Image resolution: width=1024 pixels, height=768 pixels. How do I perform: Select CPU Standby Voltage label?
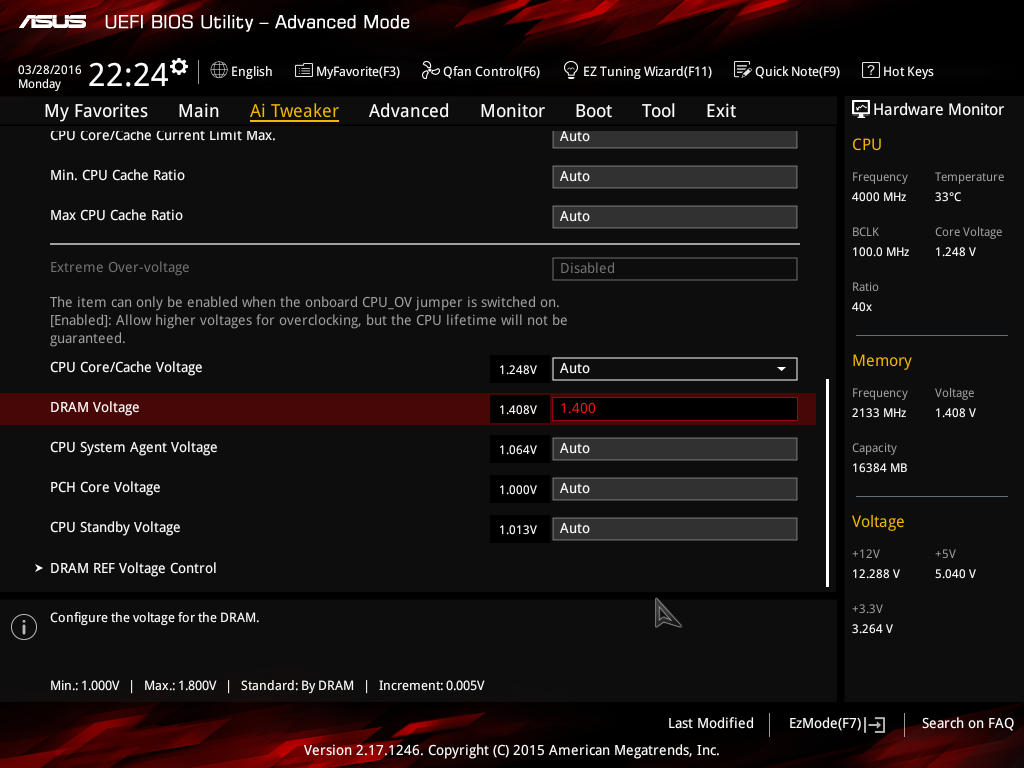(x=115, y=527)
